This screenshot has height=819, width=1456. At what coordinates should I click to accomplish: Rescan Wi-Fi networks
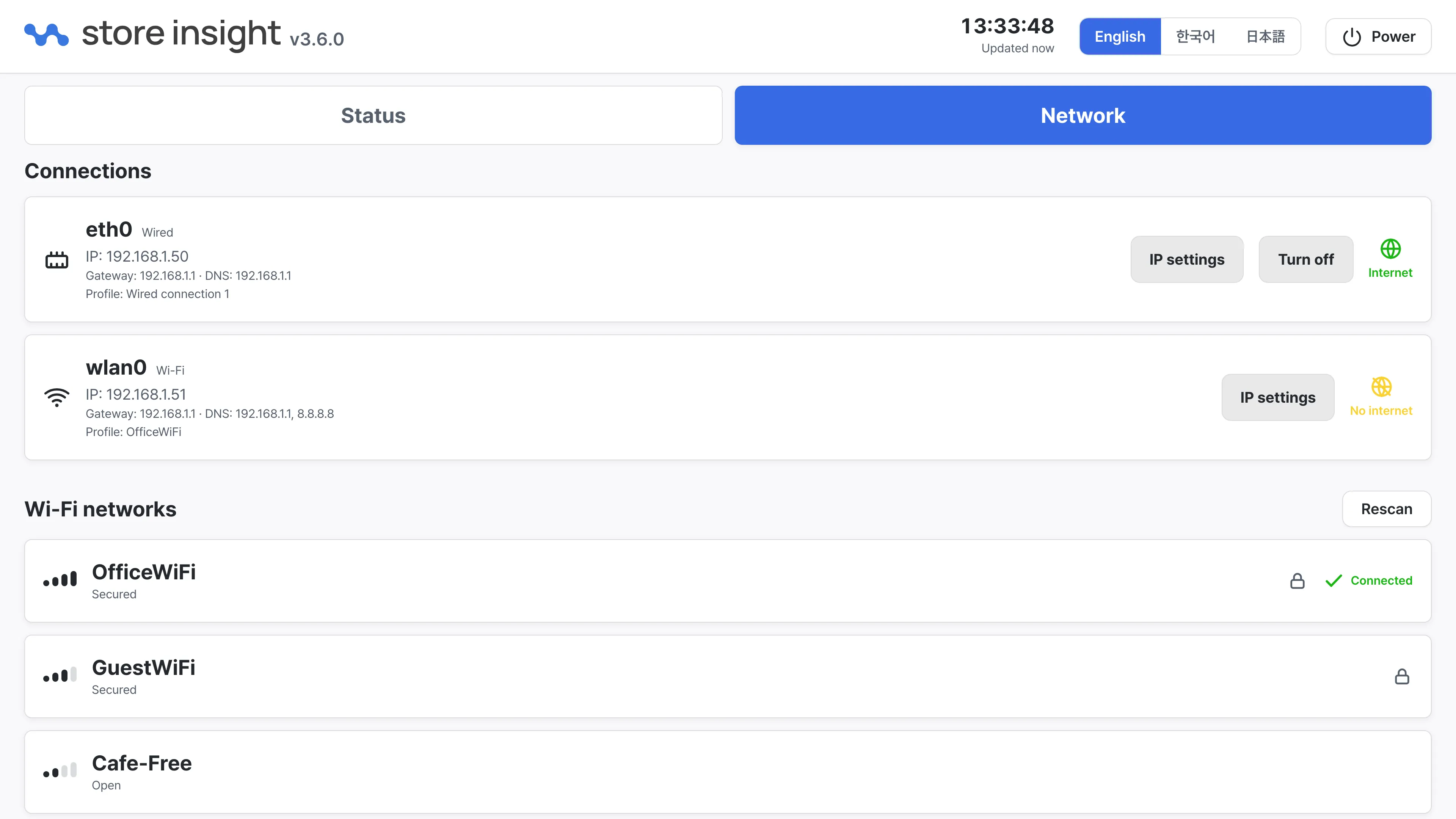[1387, 509]
